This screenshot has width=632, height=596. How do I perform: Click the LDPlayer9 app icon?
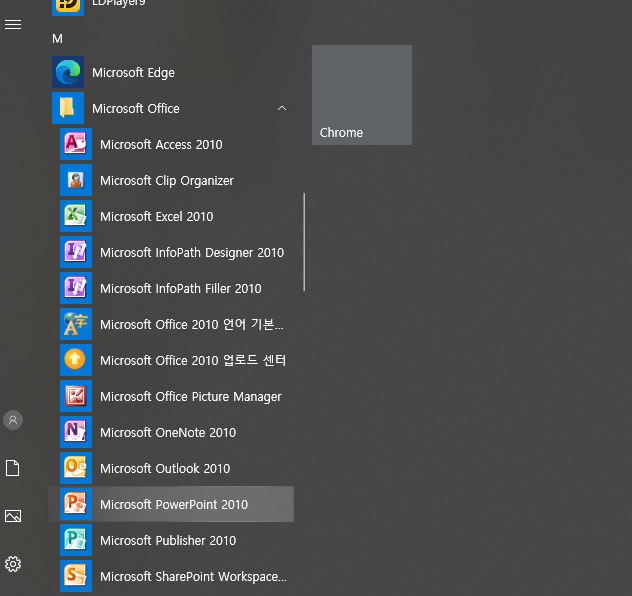pos(68,6)
